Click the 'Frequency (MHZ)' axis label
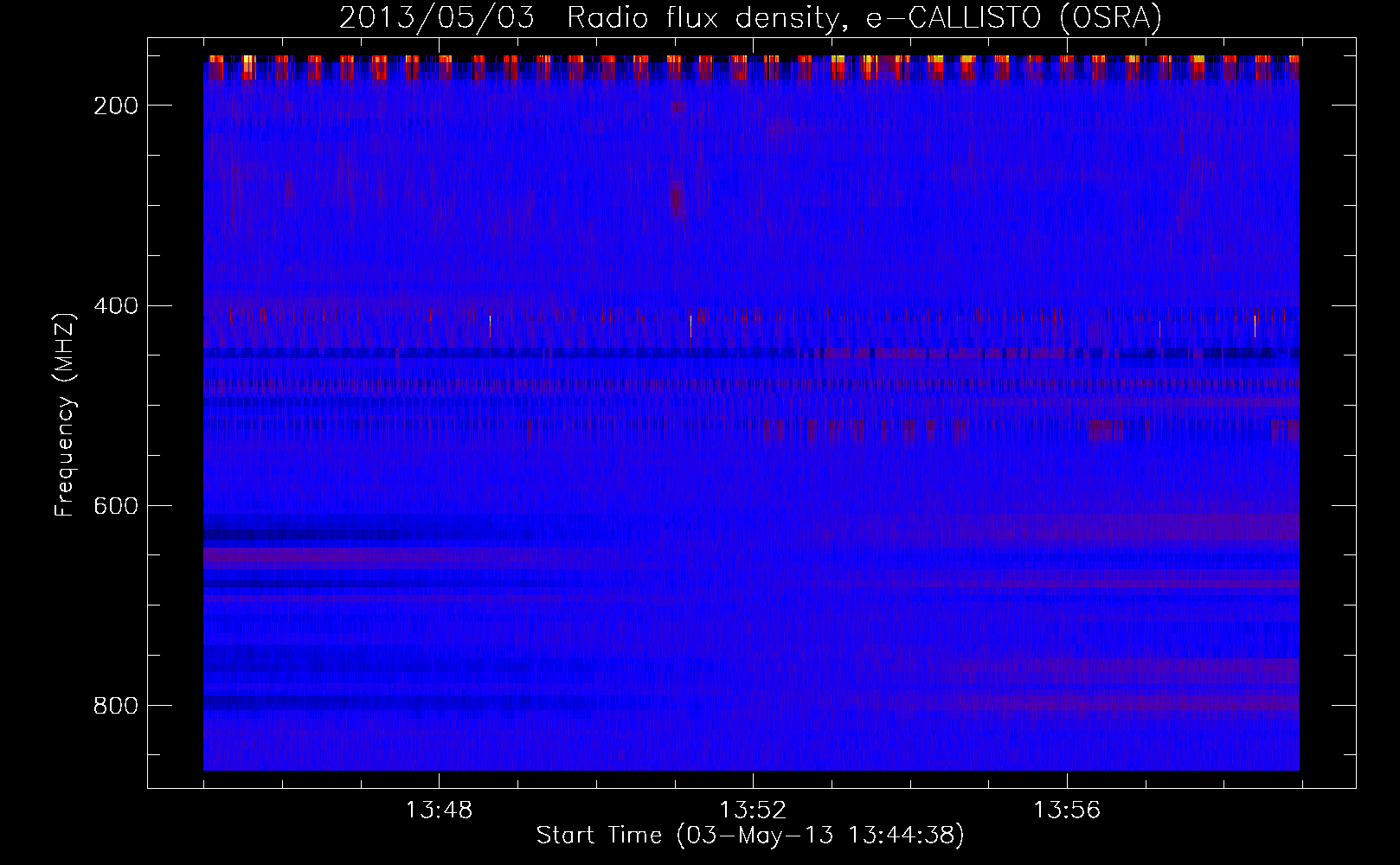1400x865 pixels. (66, 415)
